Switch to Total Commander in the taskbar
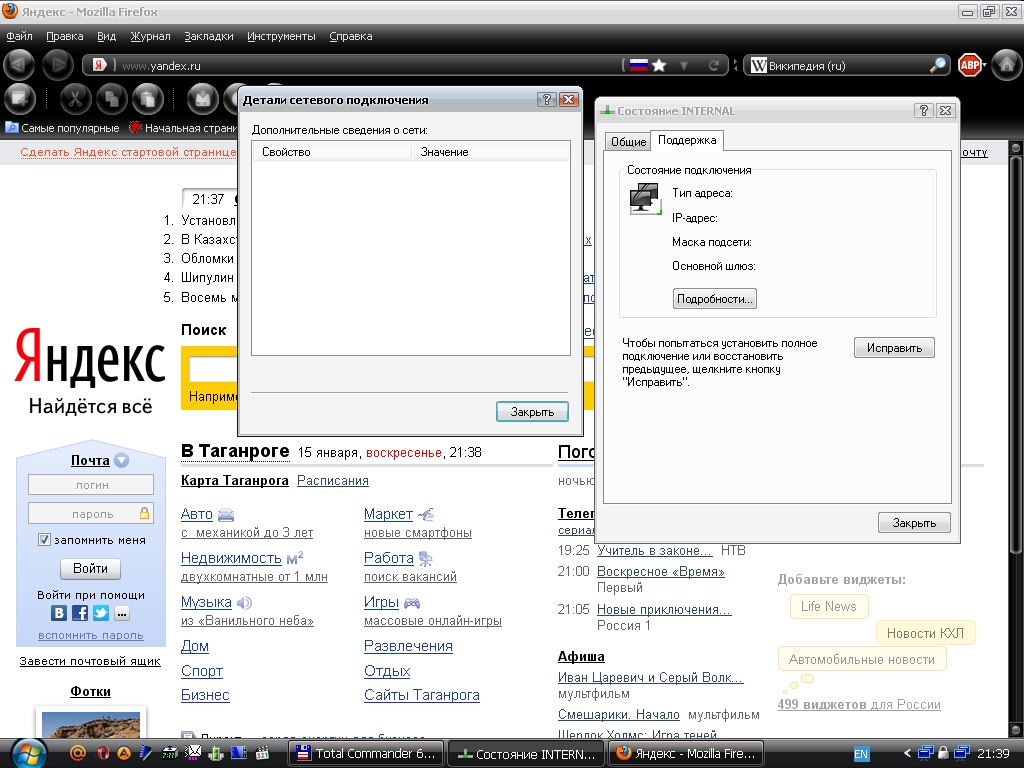This screenshot has width=1024, height=768. [x=366, y=754]
